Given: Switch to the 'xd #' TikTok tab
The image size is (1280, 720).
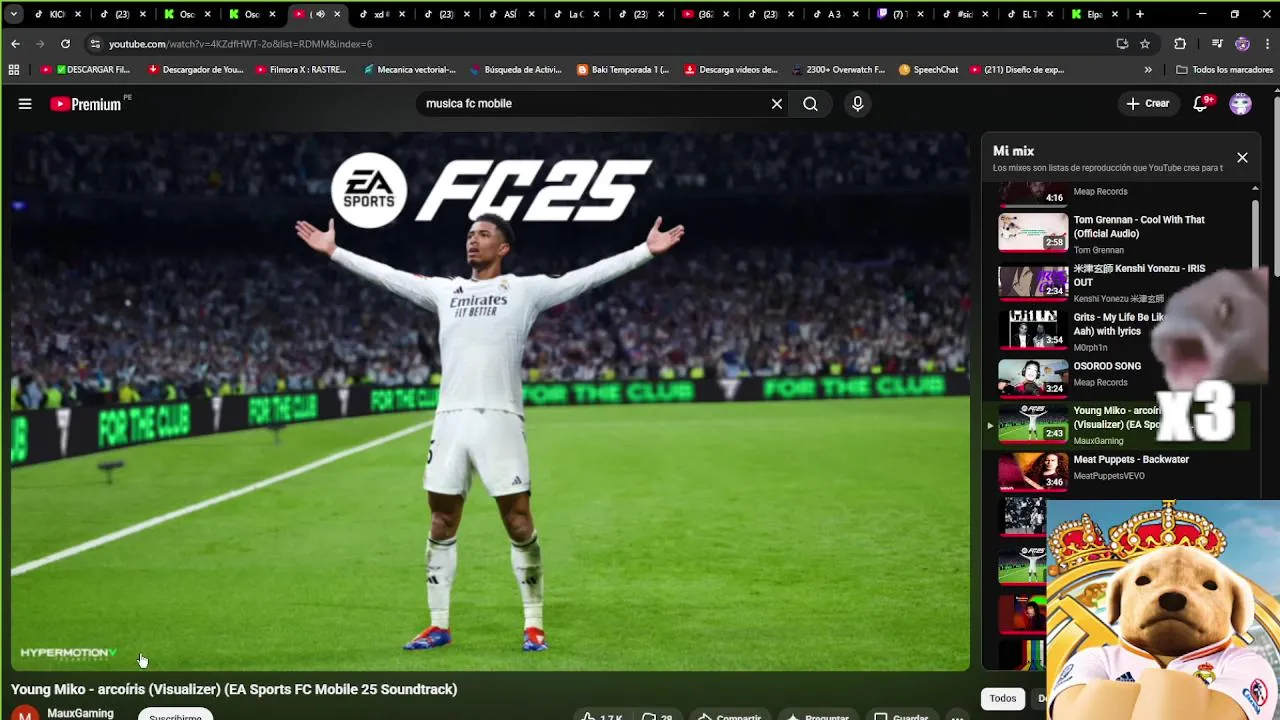Looking at the screenshot, I should 381,14.
